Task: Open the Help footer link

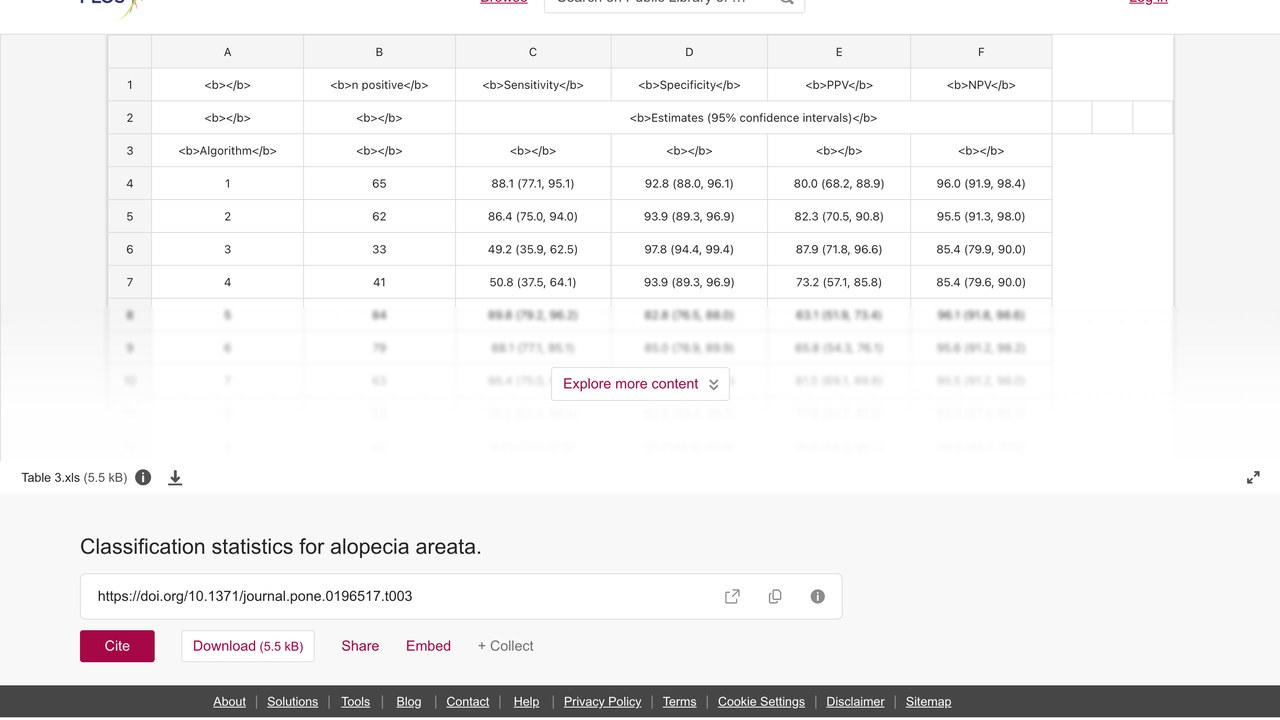Action: tap(526, 702)
